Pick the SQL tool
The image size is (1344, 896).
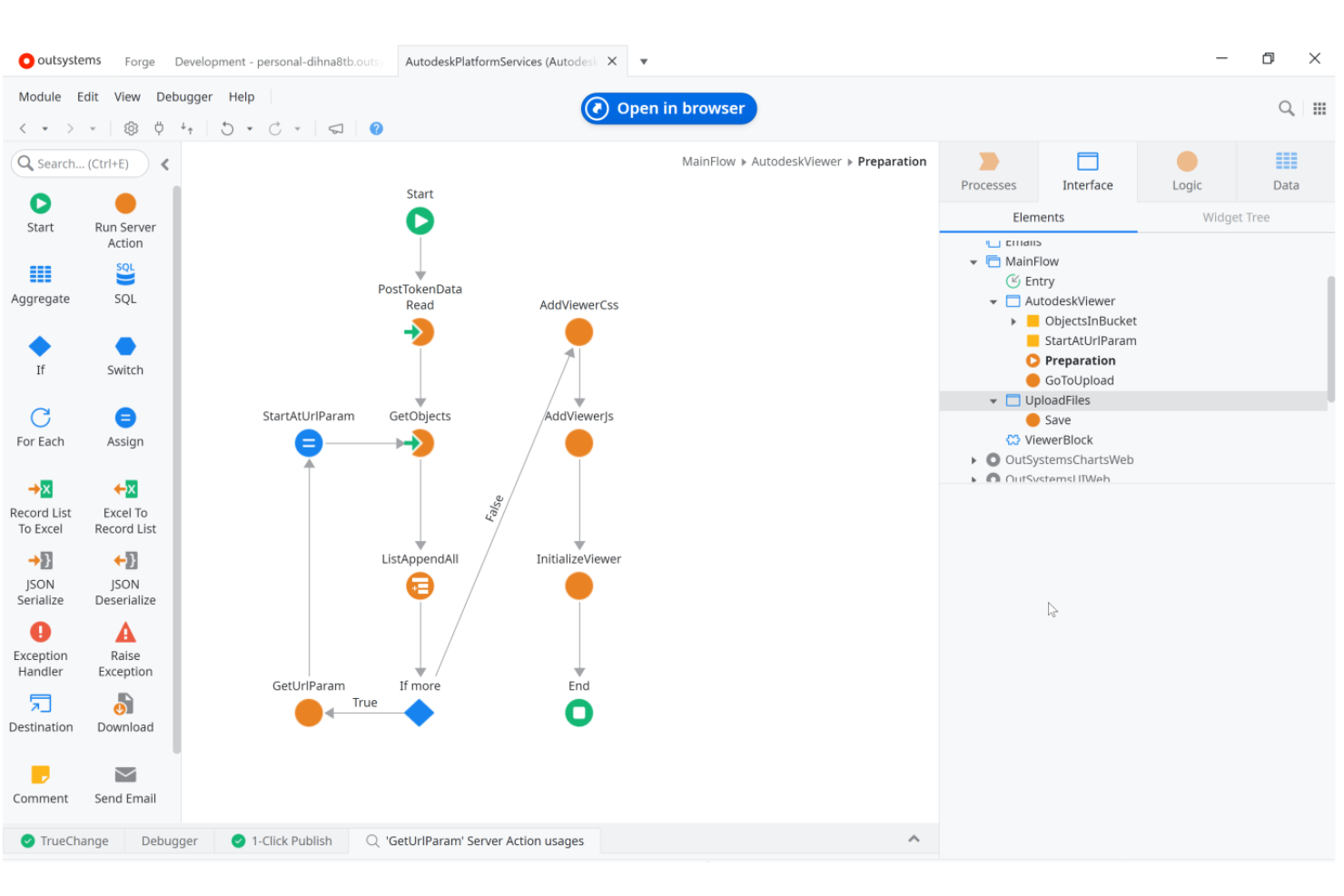pyautogui.click(x=125, y=284)
